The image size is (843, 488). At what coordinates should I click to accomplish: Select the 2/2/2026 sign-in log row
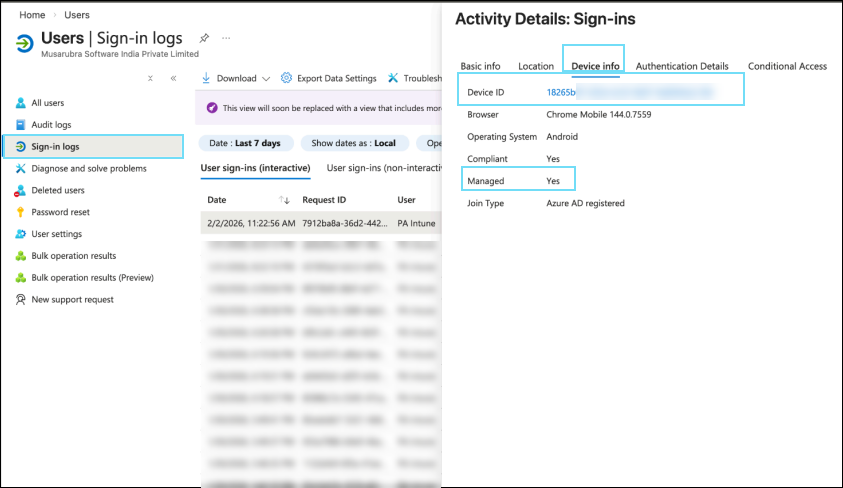coord(320,223)
